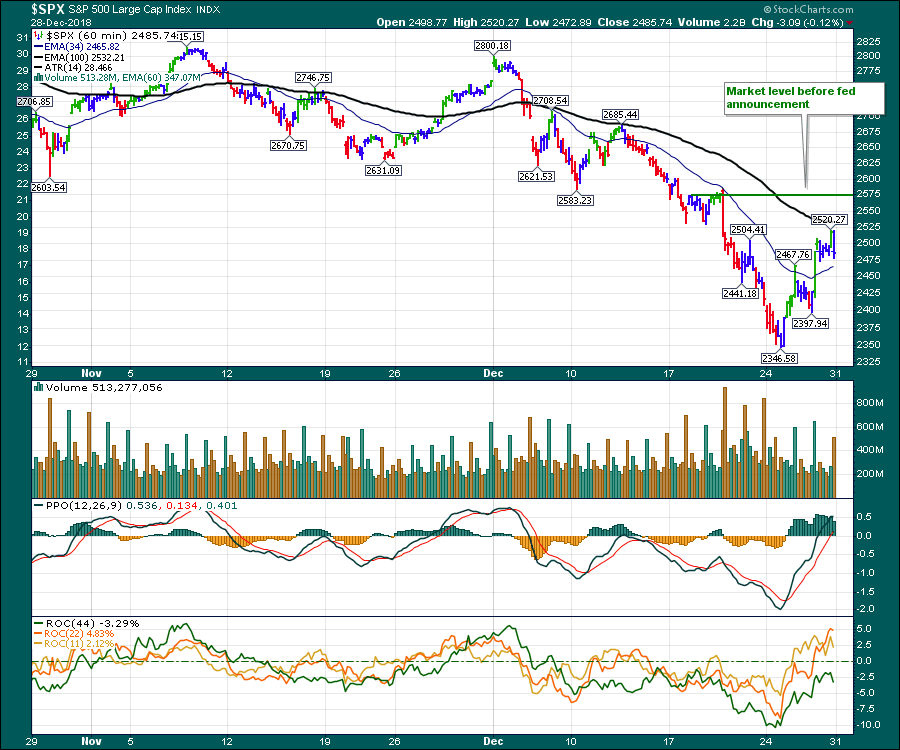
Task: Select the Market level before fed announcement note
Action: pyautogui.click(x=803, y=97)
